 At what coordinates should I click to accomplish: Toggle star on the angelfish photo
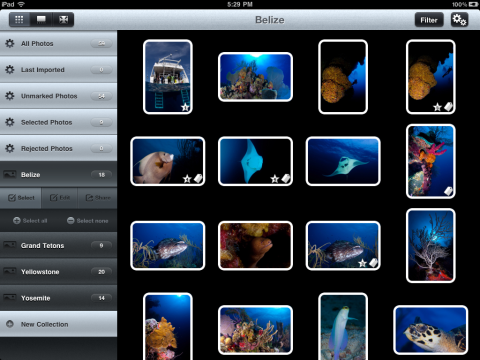pos(187,179)
